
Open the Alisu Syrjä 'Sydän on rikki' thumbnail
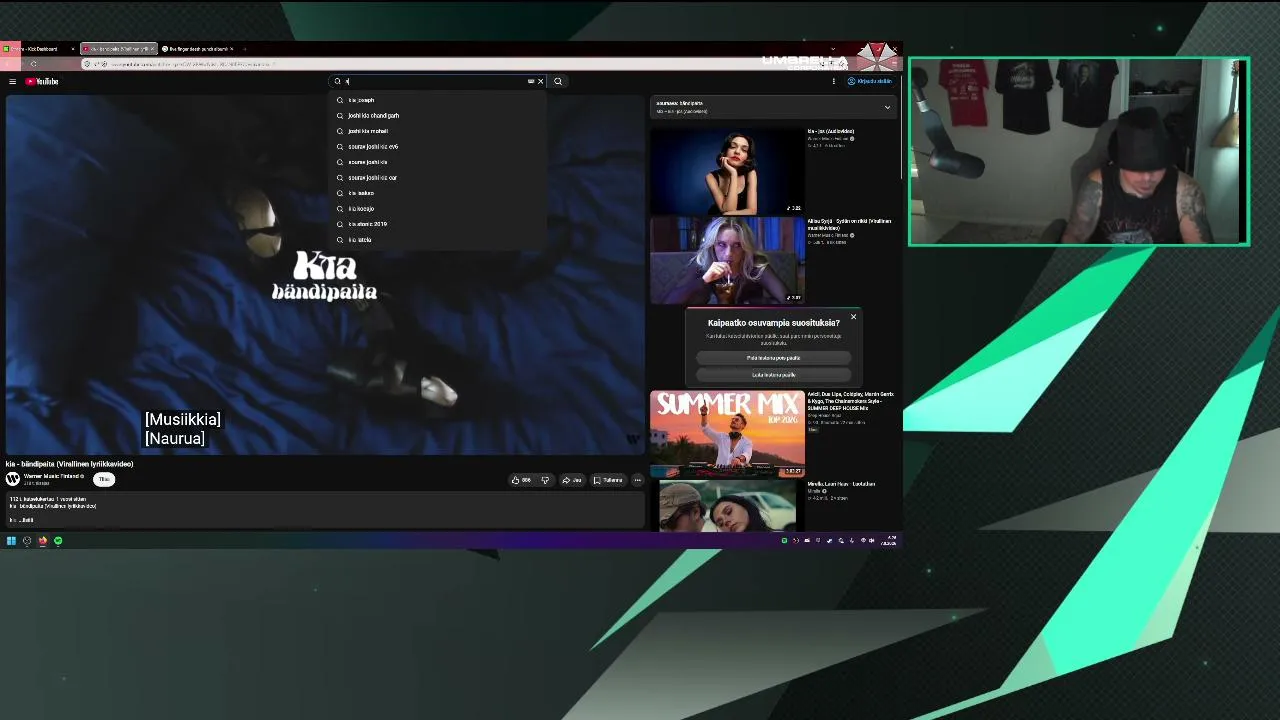pyautogui.click(x=727, y=260)
